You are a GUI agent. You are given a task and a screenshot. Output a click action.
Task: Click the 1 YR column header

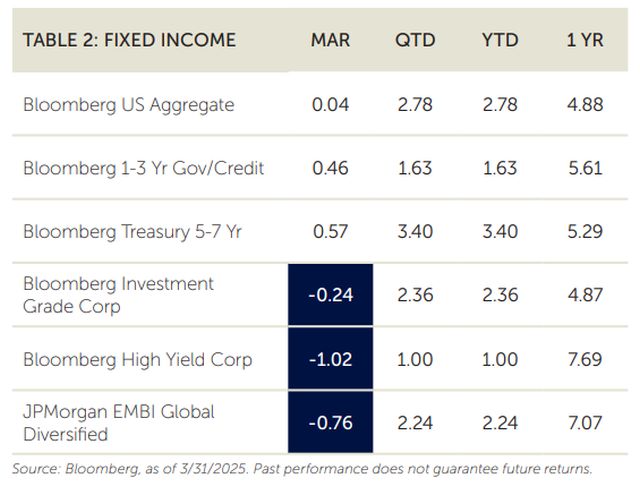(584, 40)
